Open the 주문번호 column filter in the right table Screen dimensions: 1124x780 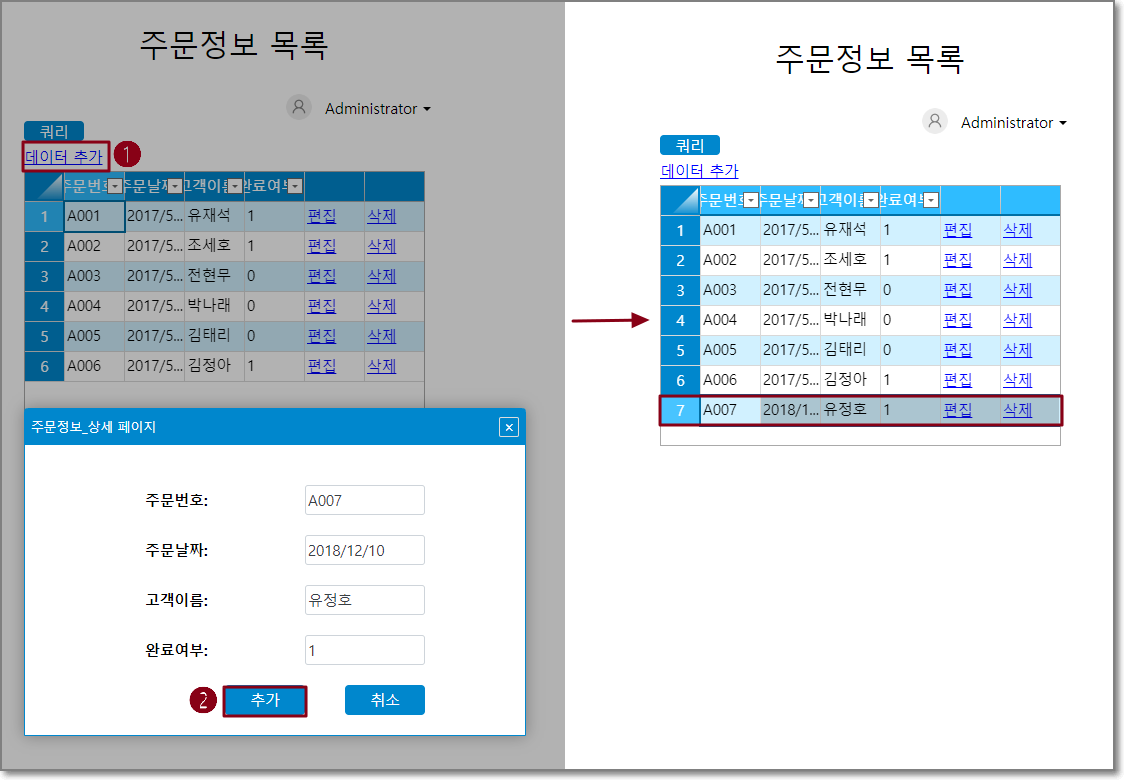[x=751, y=201]
